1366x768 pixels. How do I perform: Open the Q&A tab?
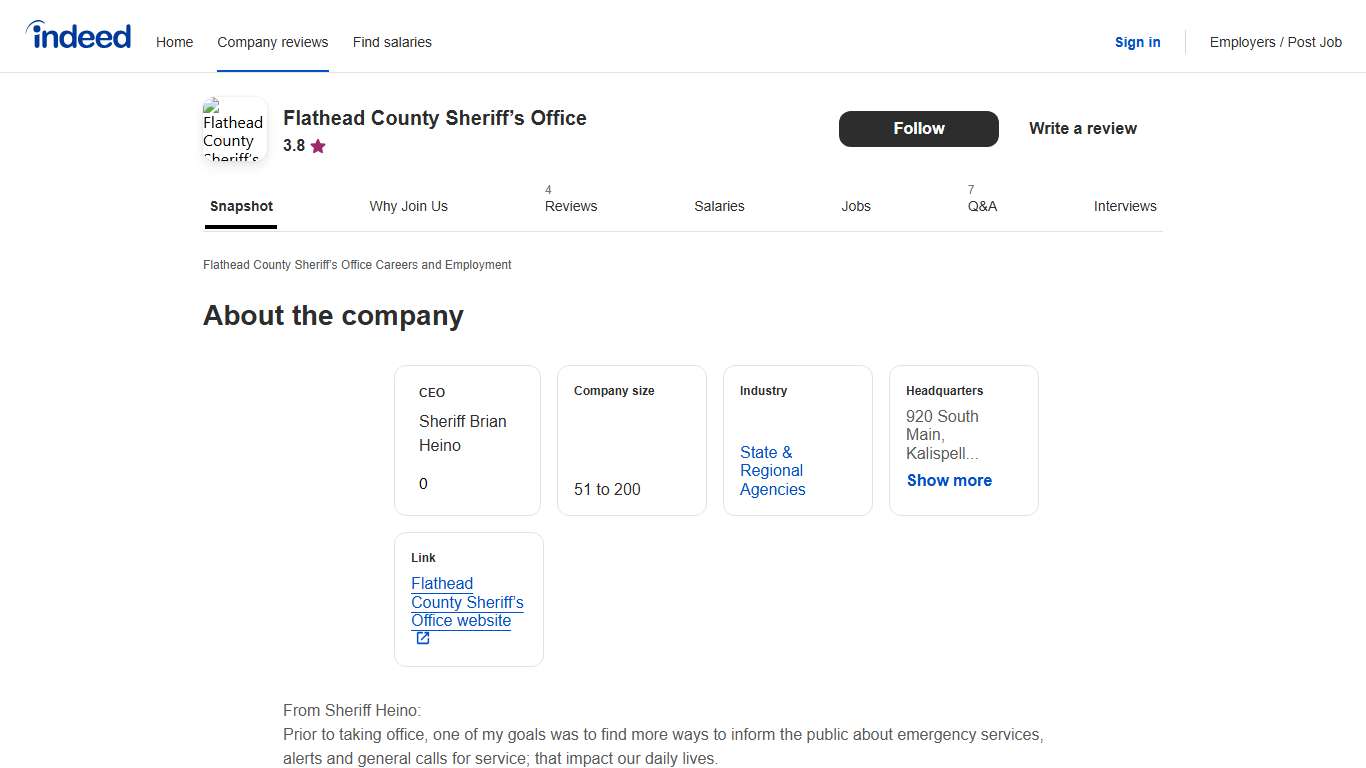pyautogui.click(x=982, y=206)
